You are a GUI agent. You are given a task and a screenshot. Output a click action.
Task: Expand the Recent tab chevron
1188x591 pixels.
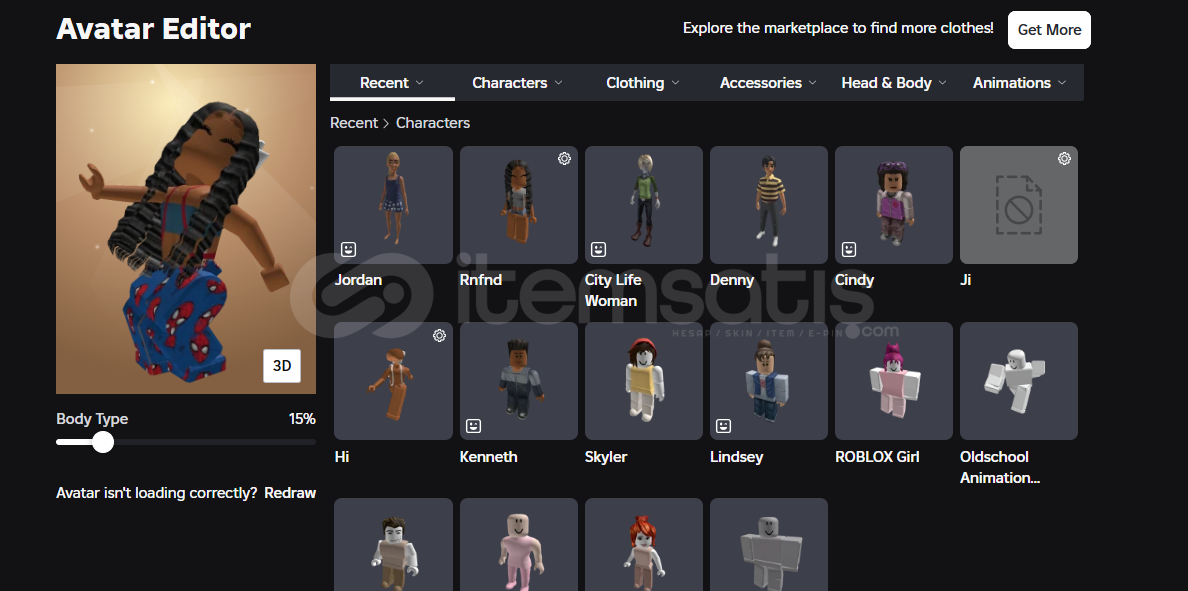pos(420,83)
